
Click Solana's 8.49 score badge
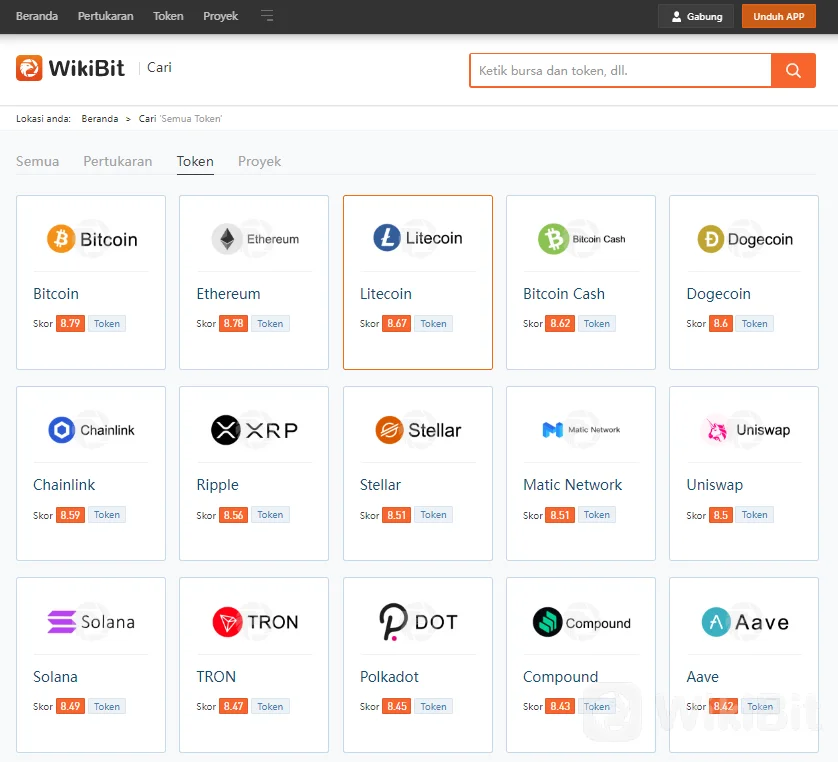pyautogui.click(x=70, y=706)
